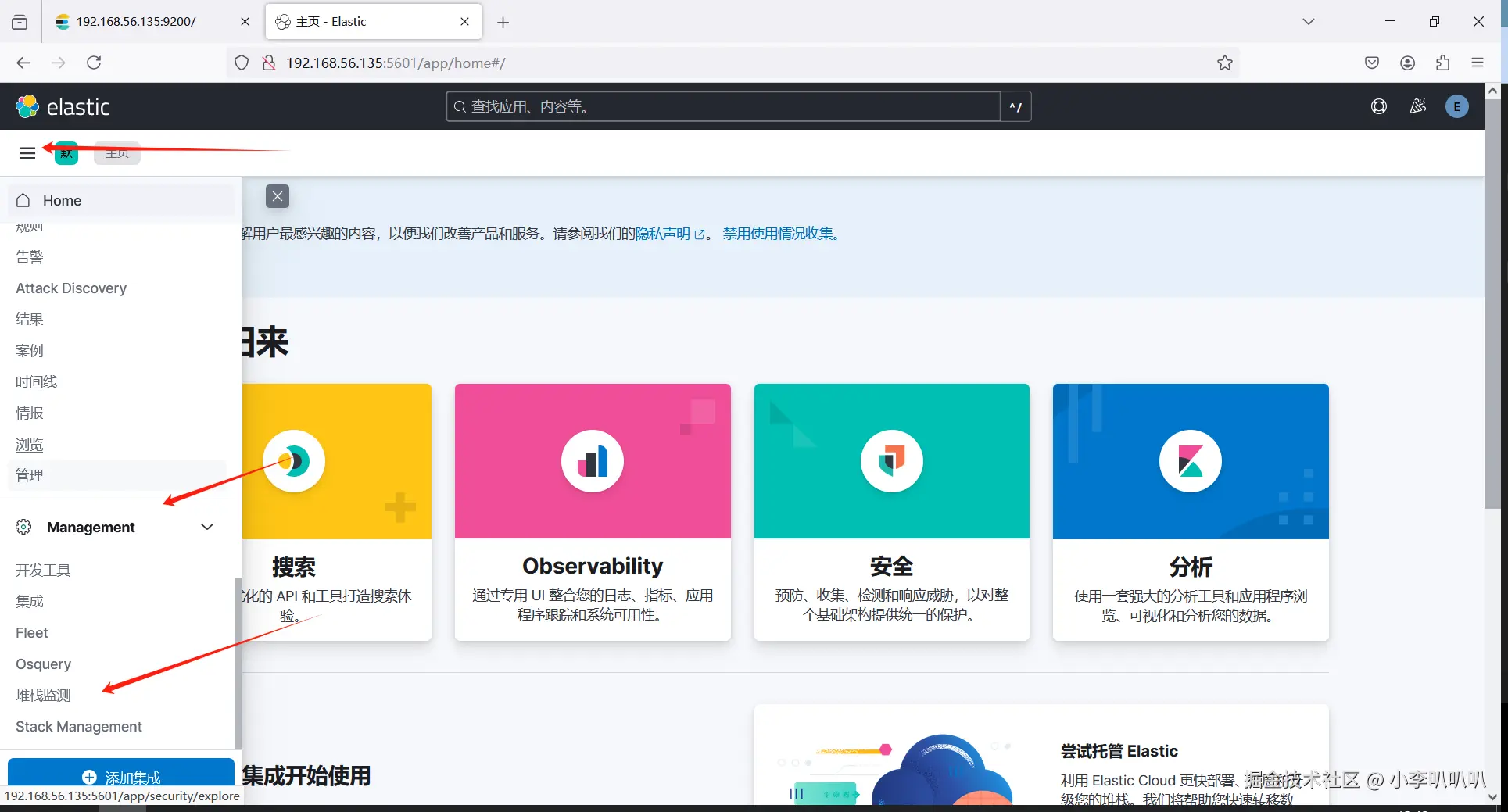Click the 尝试托管 Elastic heading
Viewport: 1508px width, 812px height.
1119,751
